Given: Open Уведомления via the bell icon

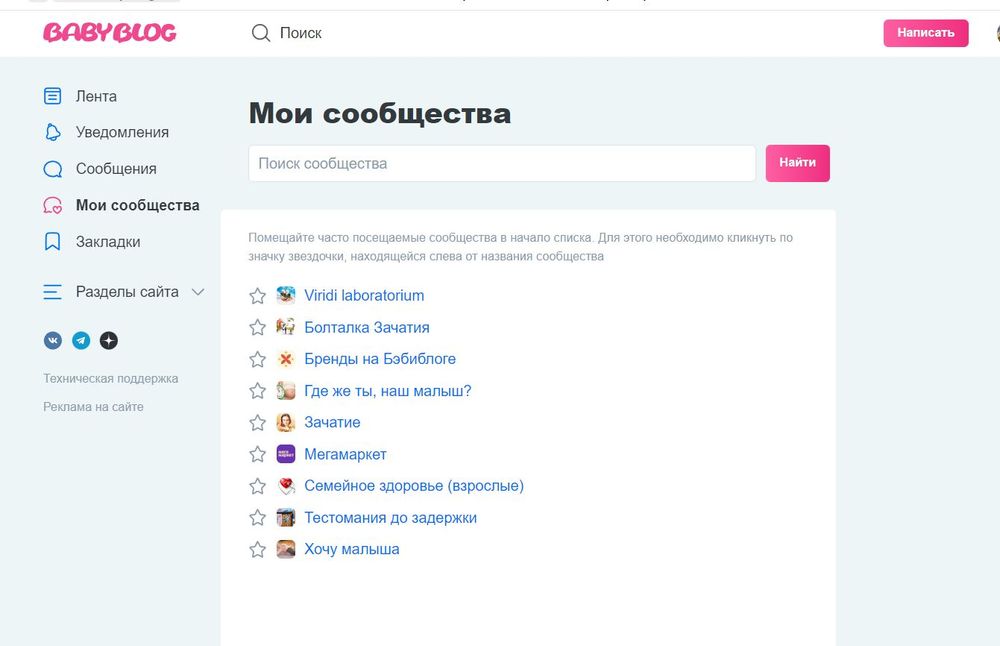Looking at the screenshot, I should [x=53, y=132].
